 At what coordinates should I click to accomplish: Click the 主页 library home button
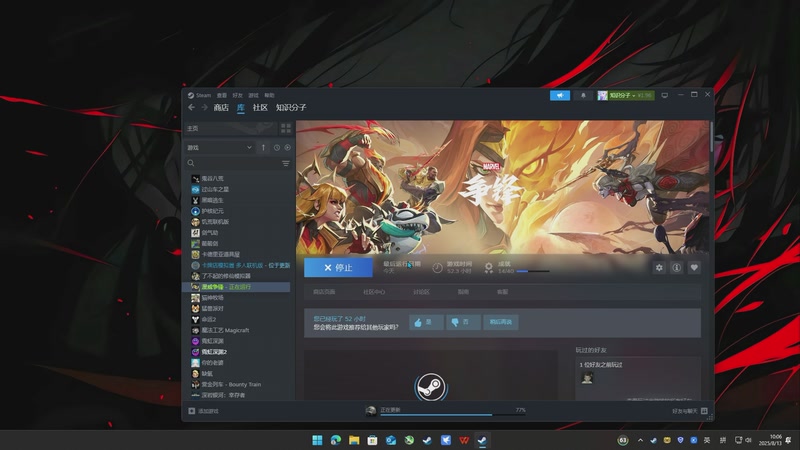(231, 128)
